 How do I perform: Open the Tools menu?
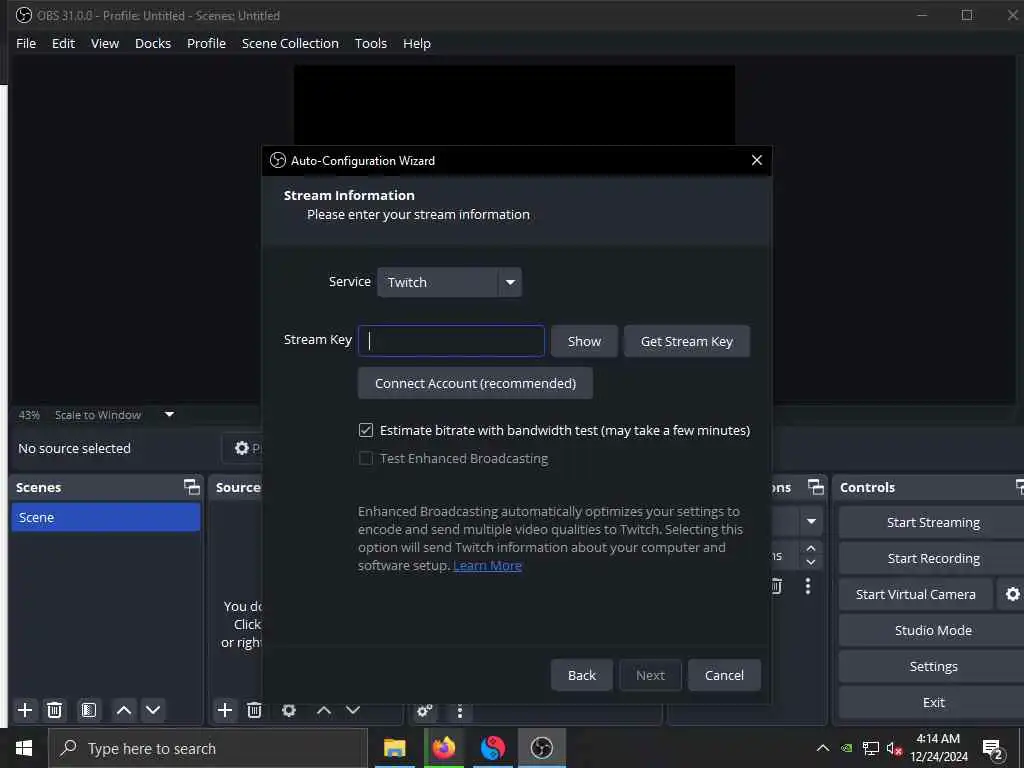tap(370, 43)
